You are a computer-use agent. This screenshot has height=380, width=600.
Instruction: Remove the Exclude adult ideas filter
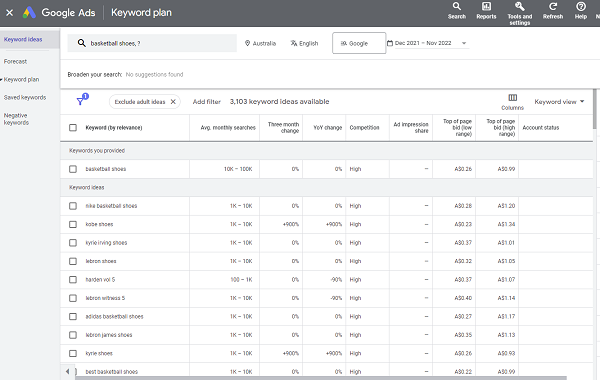(x=173, y=102)
